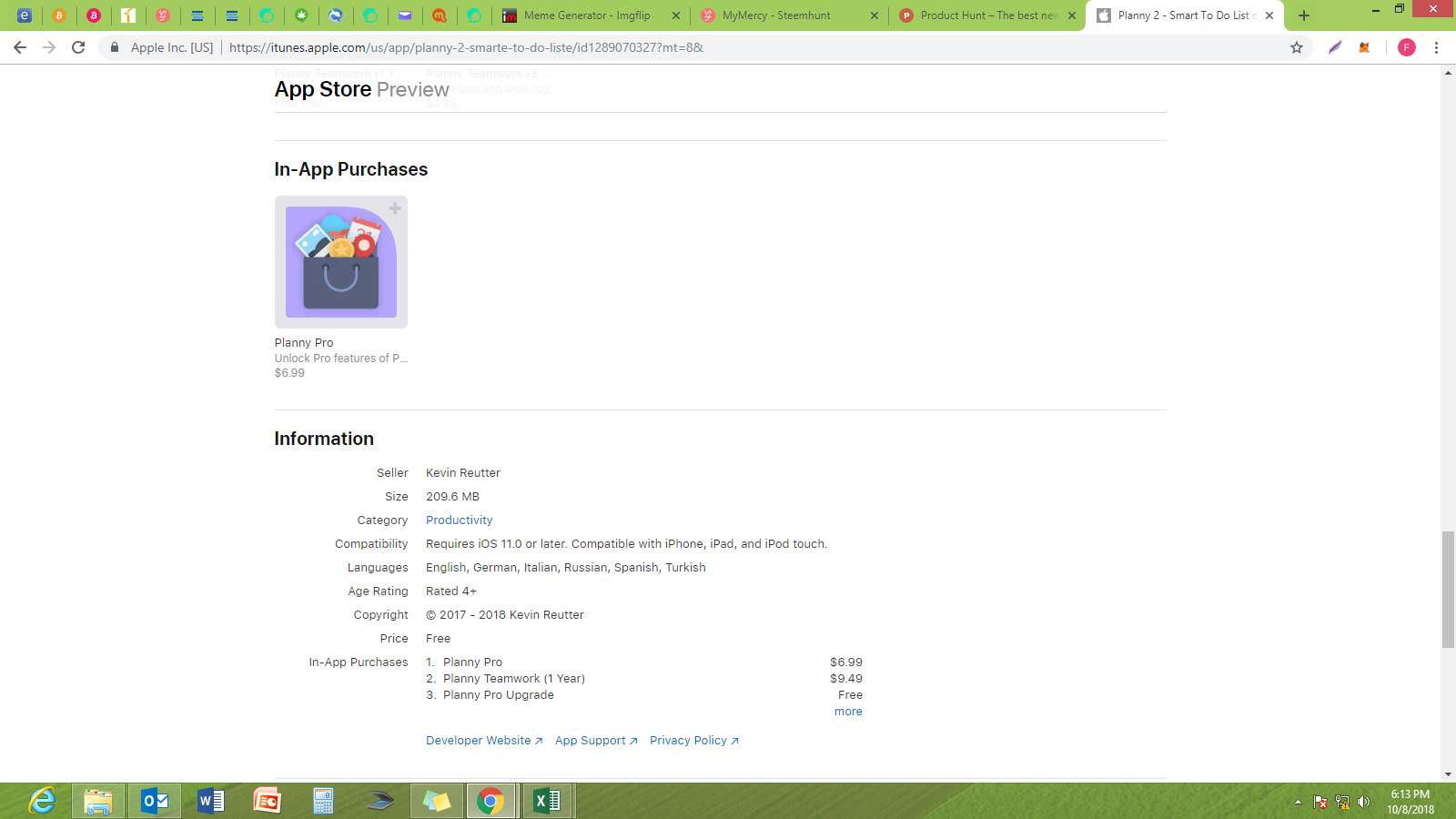Screen dimensions: 1456x819
Task: Go back to the previous page
Action: (x=20, y=47)
